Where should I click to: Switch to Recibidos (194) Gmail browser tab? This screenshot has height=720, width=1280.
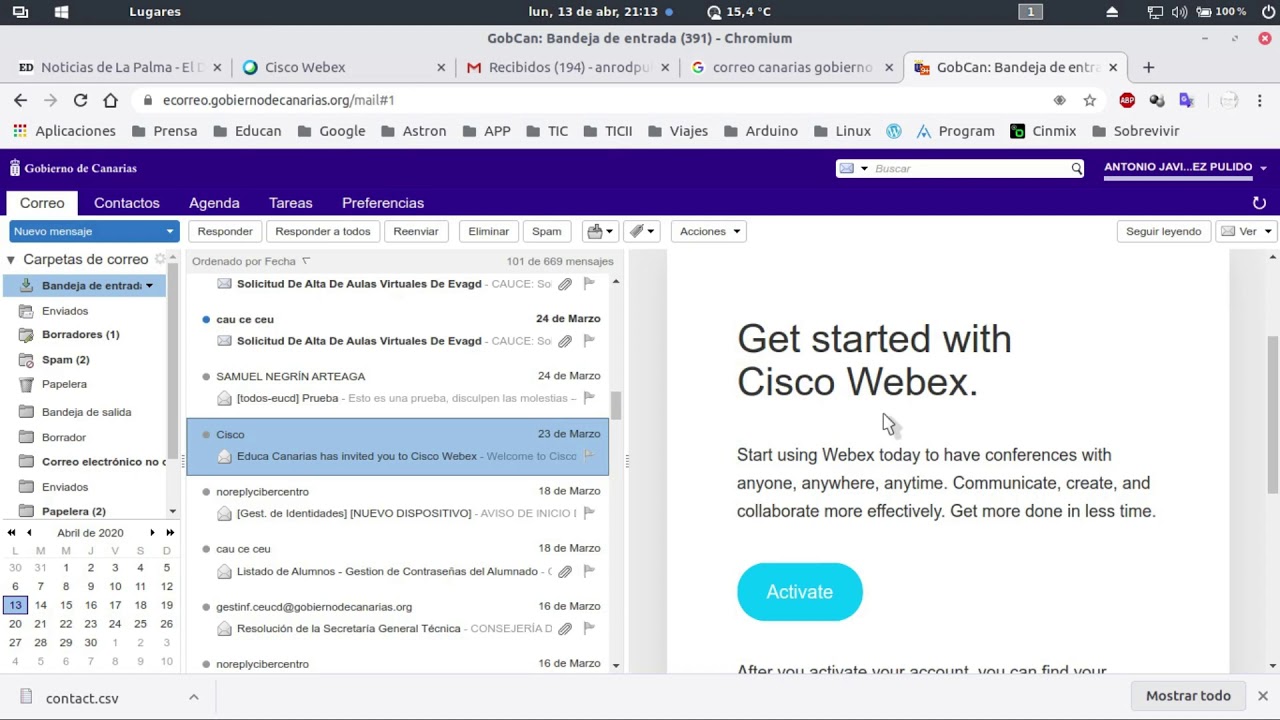(568, 67)
